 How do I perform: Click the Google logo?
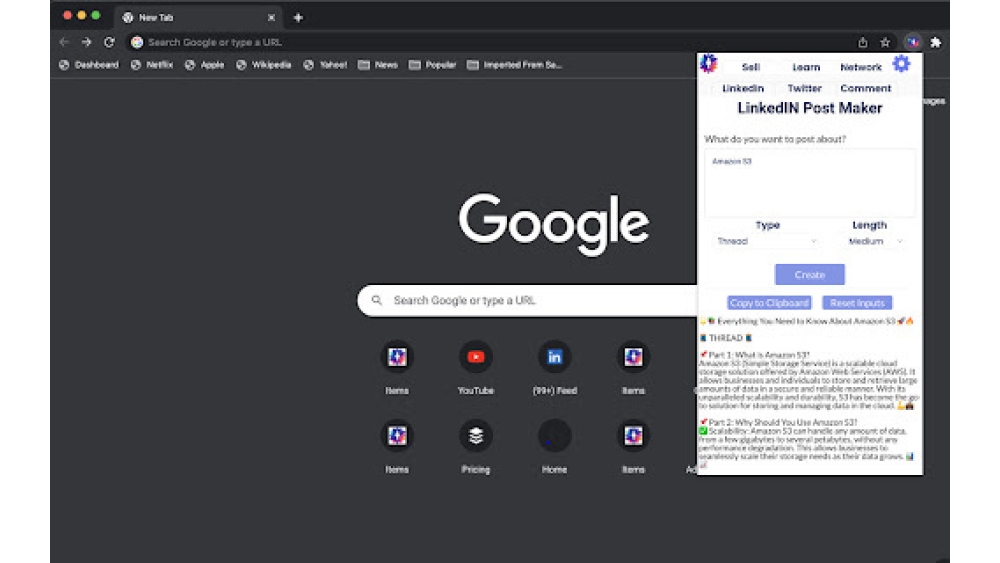(x=554, y=224)
